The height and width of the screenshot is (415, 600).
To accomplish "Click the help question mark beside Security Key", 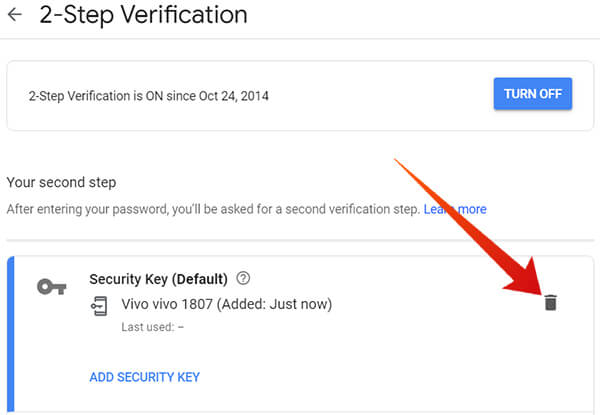I will 243,278.
